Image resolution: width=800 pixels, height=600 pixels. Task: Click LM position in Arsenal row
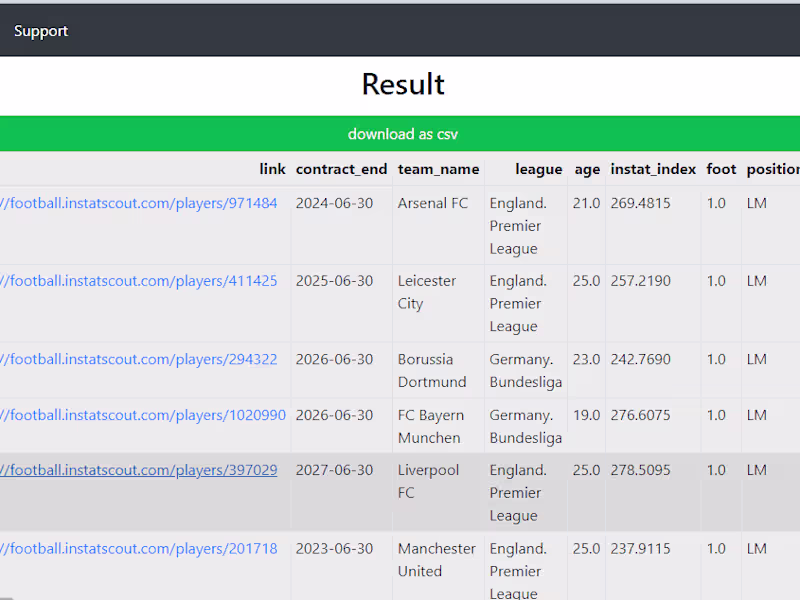(x=757, y=203)
